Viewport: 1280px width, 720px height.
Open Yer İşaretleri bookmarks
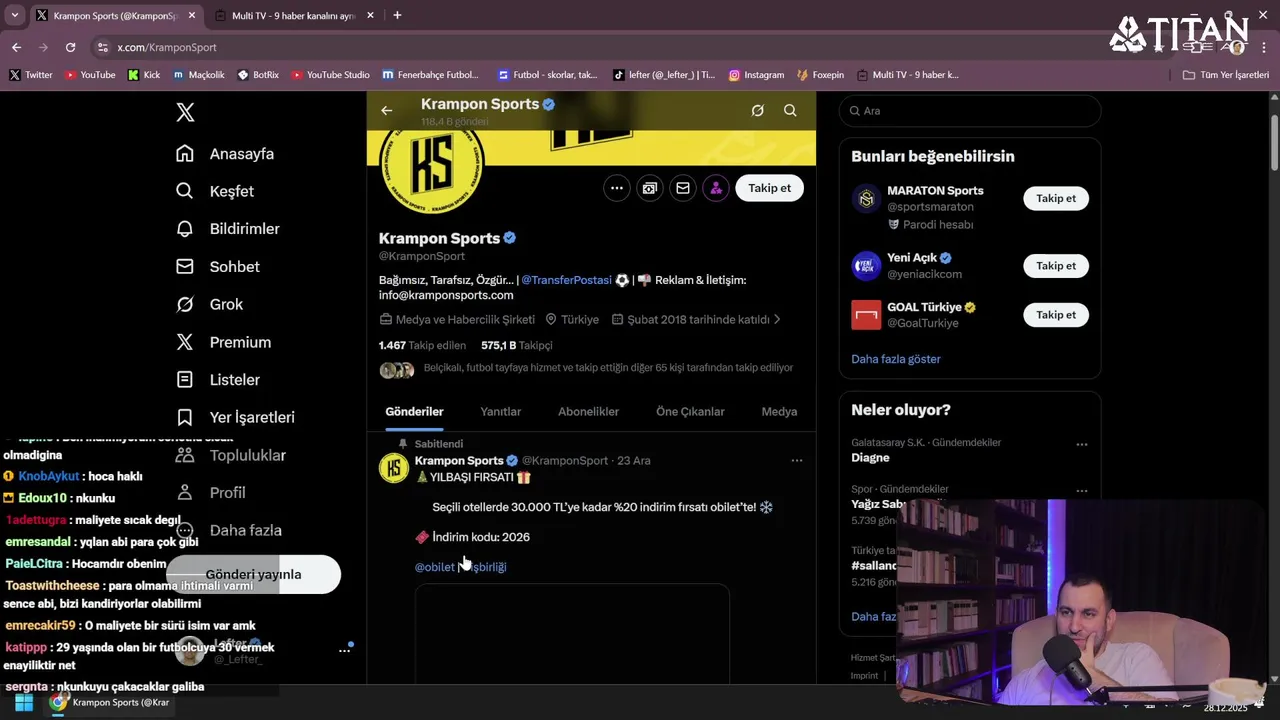(235, 417)
